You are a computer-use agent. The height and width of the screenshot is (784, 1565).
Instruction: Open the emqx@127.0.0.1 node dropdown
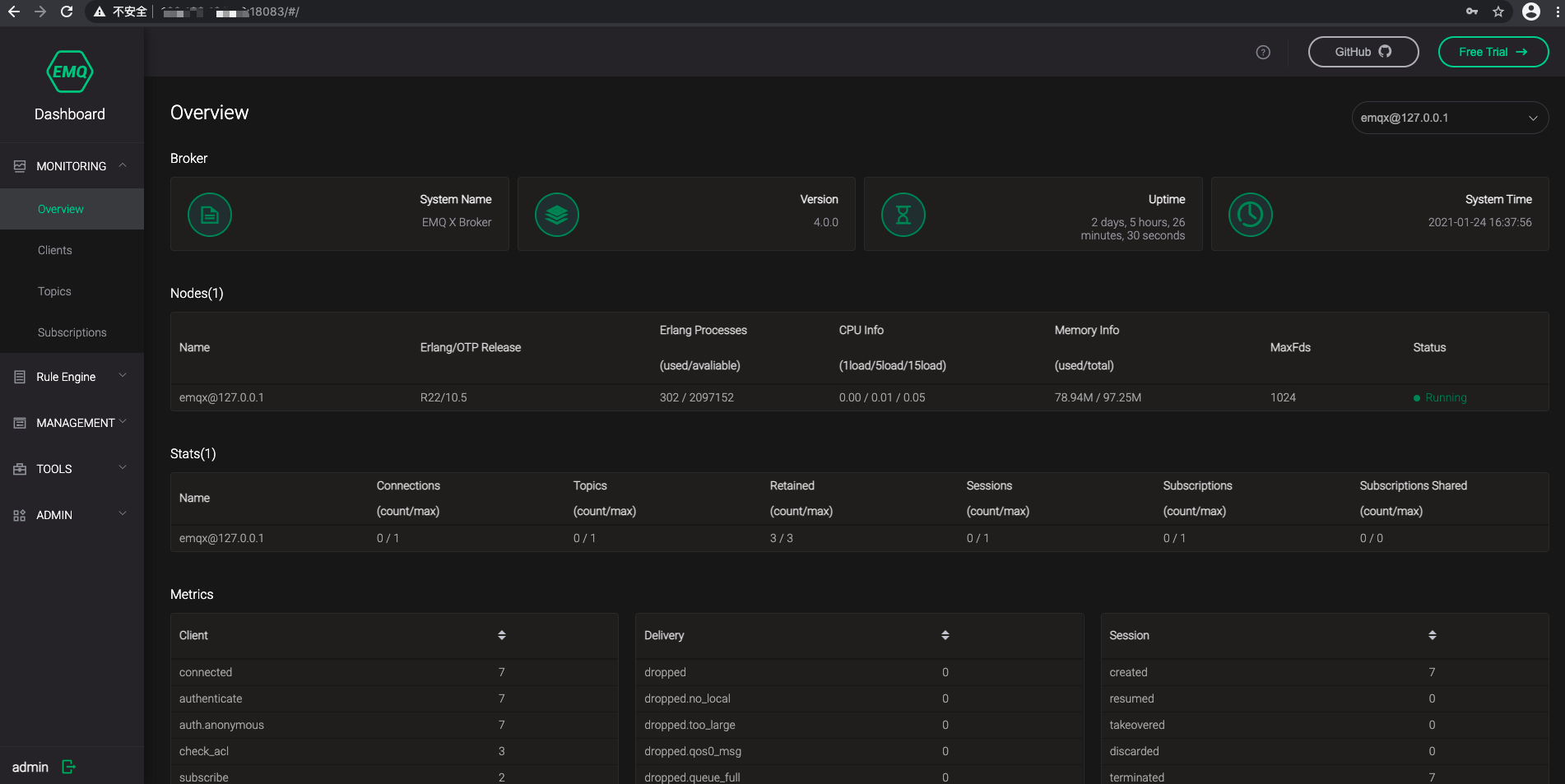(x=1450, y=118)
